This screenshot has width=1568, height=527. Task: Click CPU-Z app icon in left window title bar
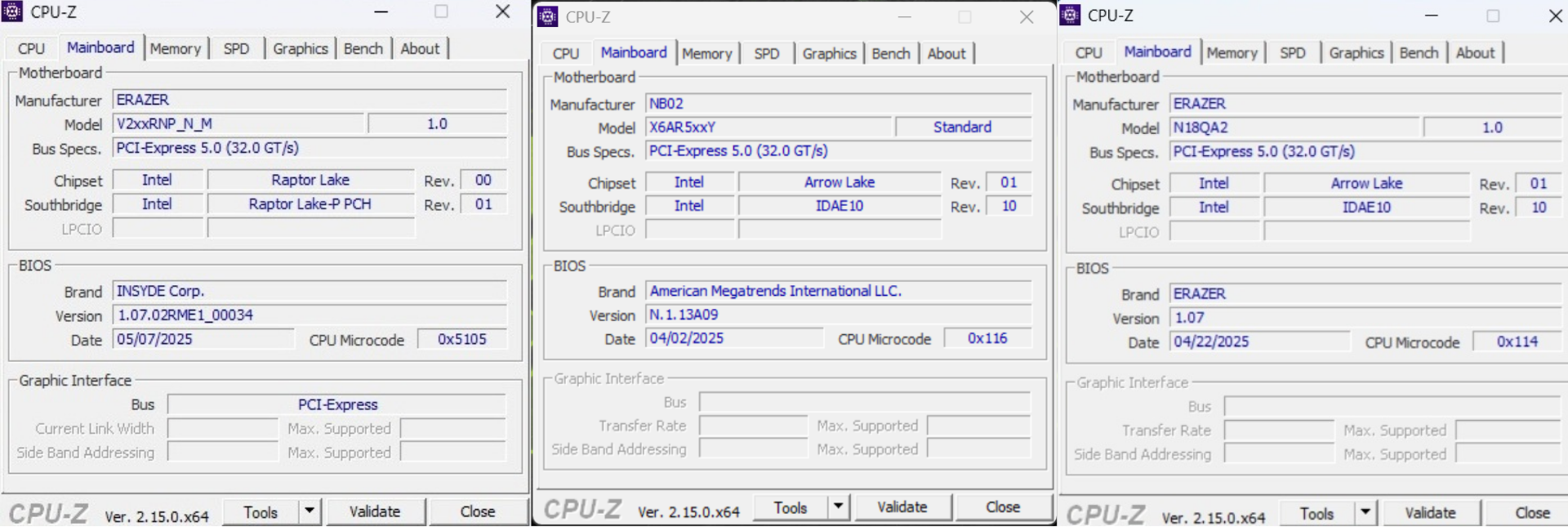click(x=12, y=11)
